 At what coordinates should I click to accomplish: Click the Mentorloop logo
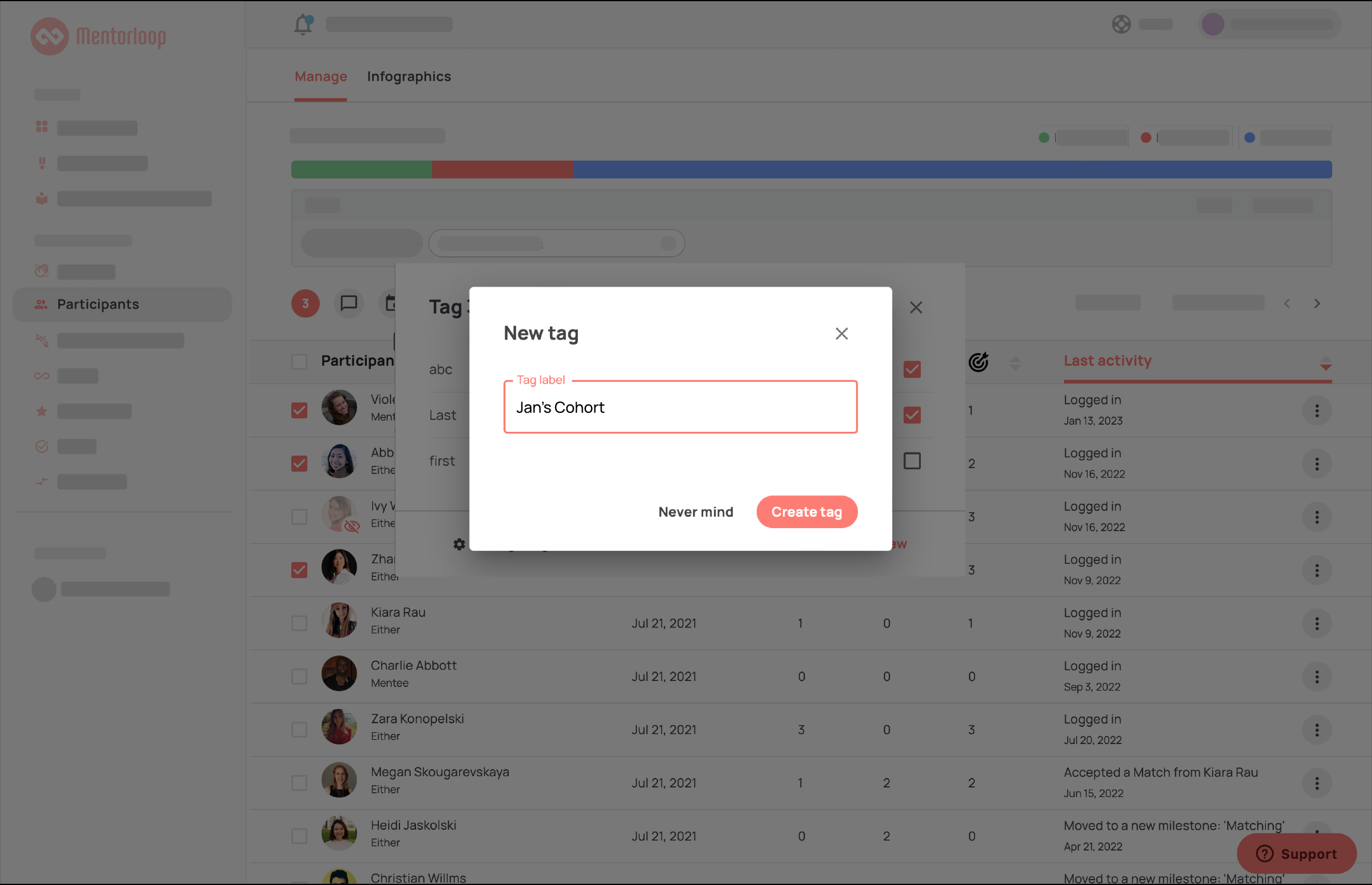pyautogui.click(x=98, y=36)
